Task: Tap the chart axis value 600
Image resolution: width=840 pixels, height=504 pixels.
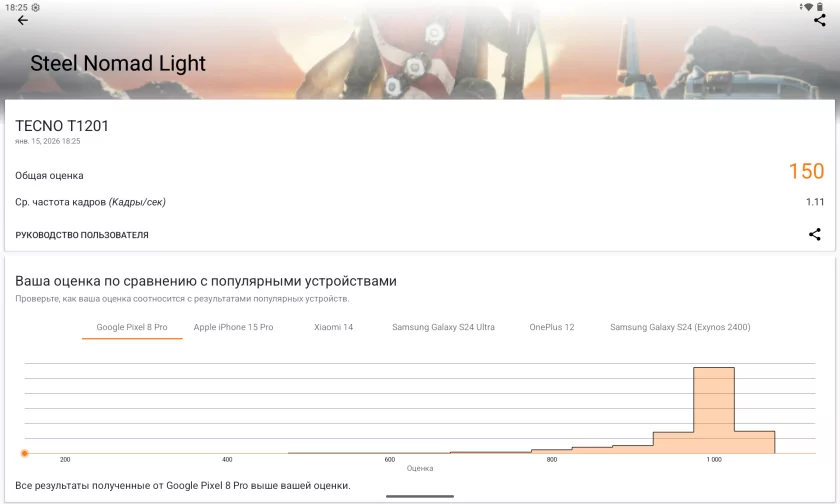Action: [x=389, y=460]
